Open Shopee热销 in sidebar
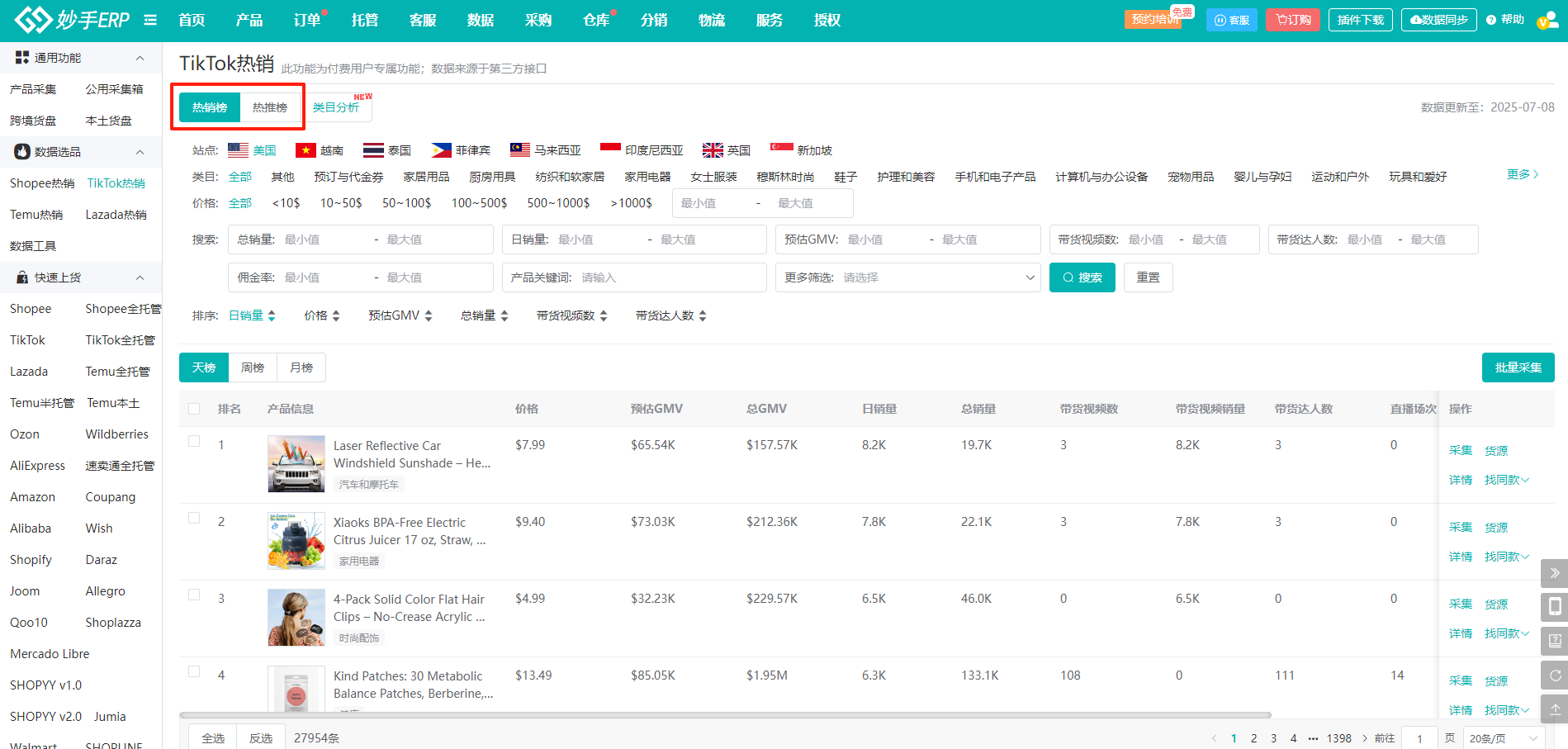 pos(42,183)
